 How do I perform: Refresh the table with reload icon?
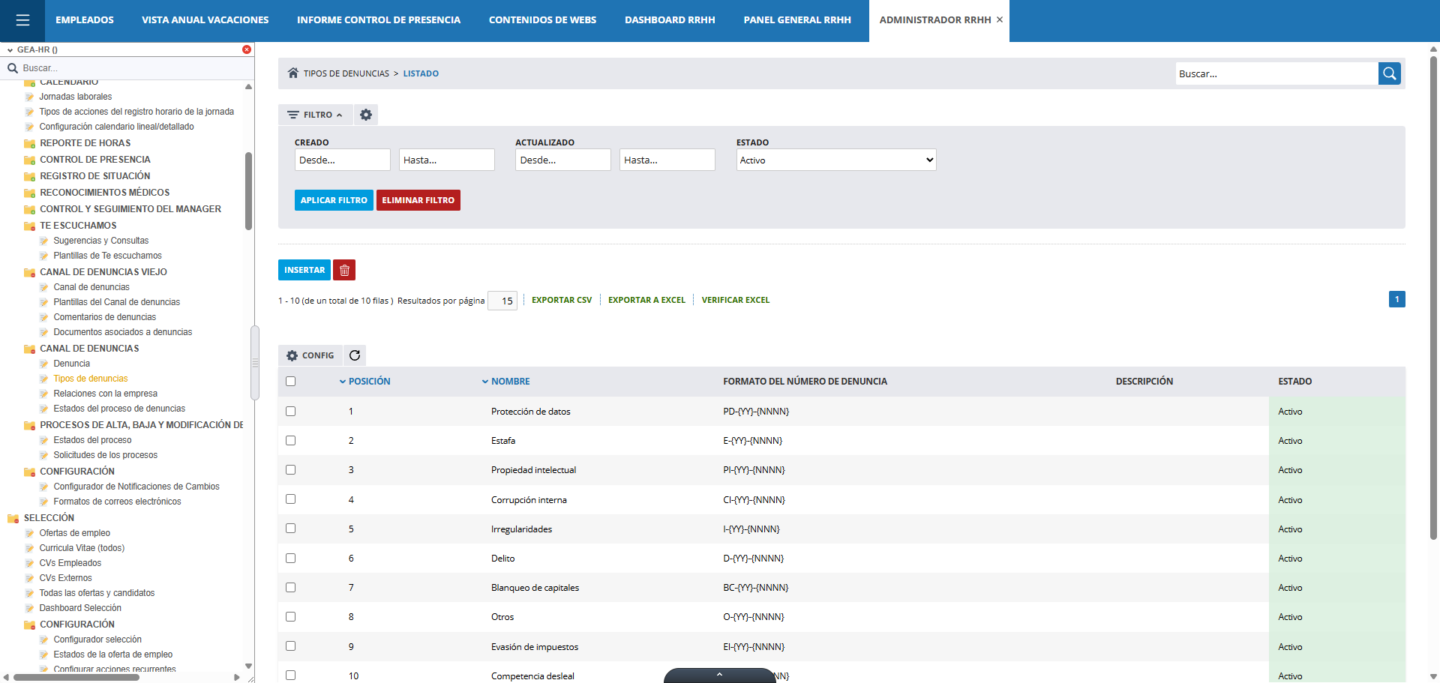click(x=355, y=355)
